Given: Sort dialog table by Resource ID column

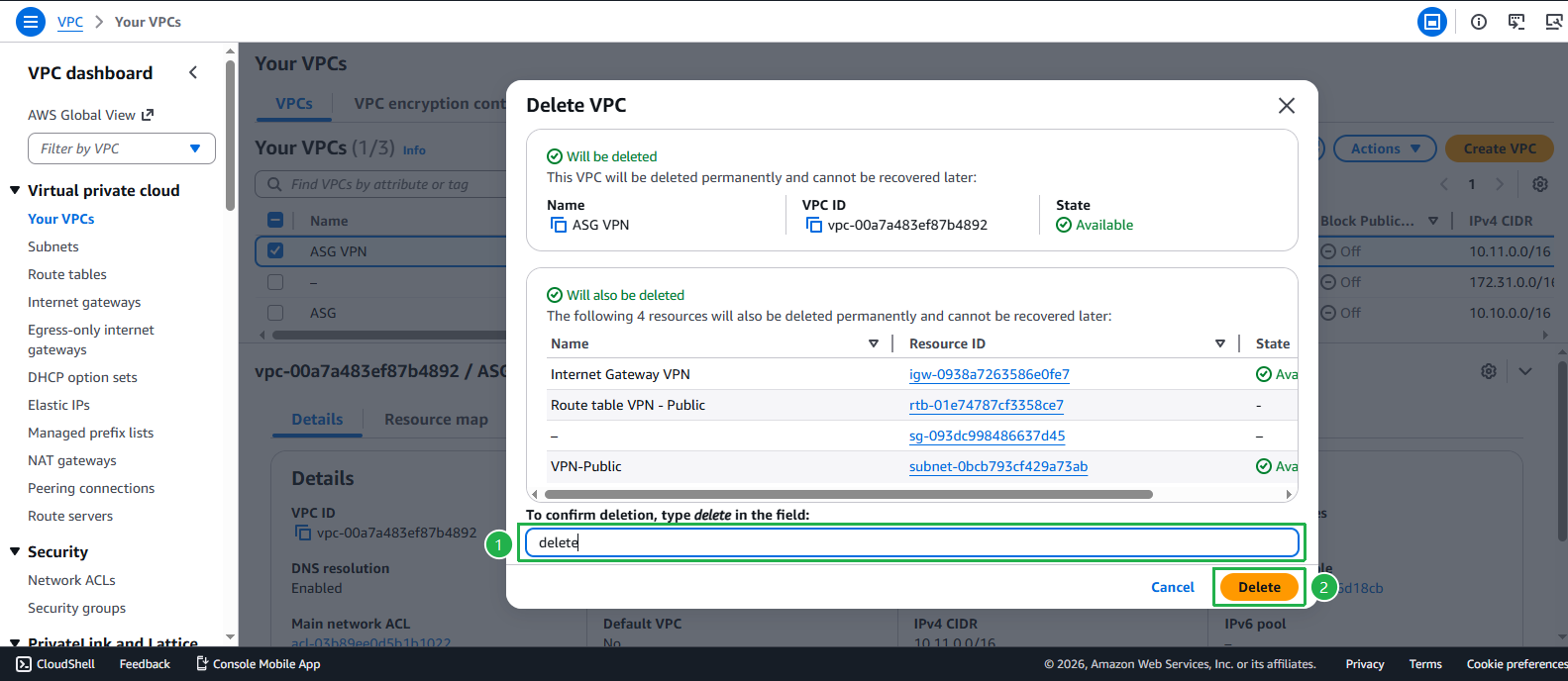Looking at the screenshot, I should 1219,343.
